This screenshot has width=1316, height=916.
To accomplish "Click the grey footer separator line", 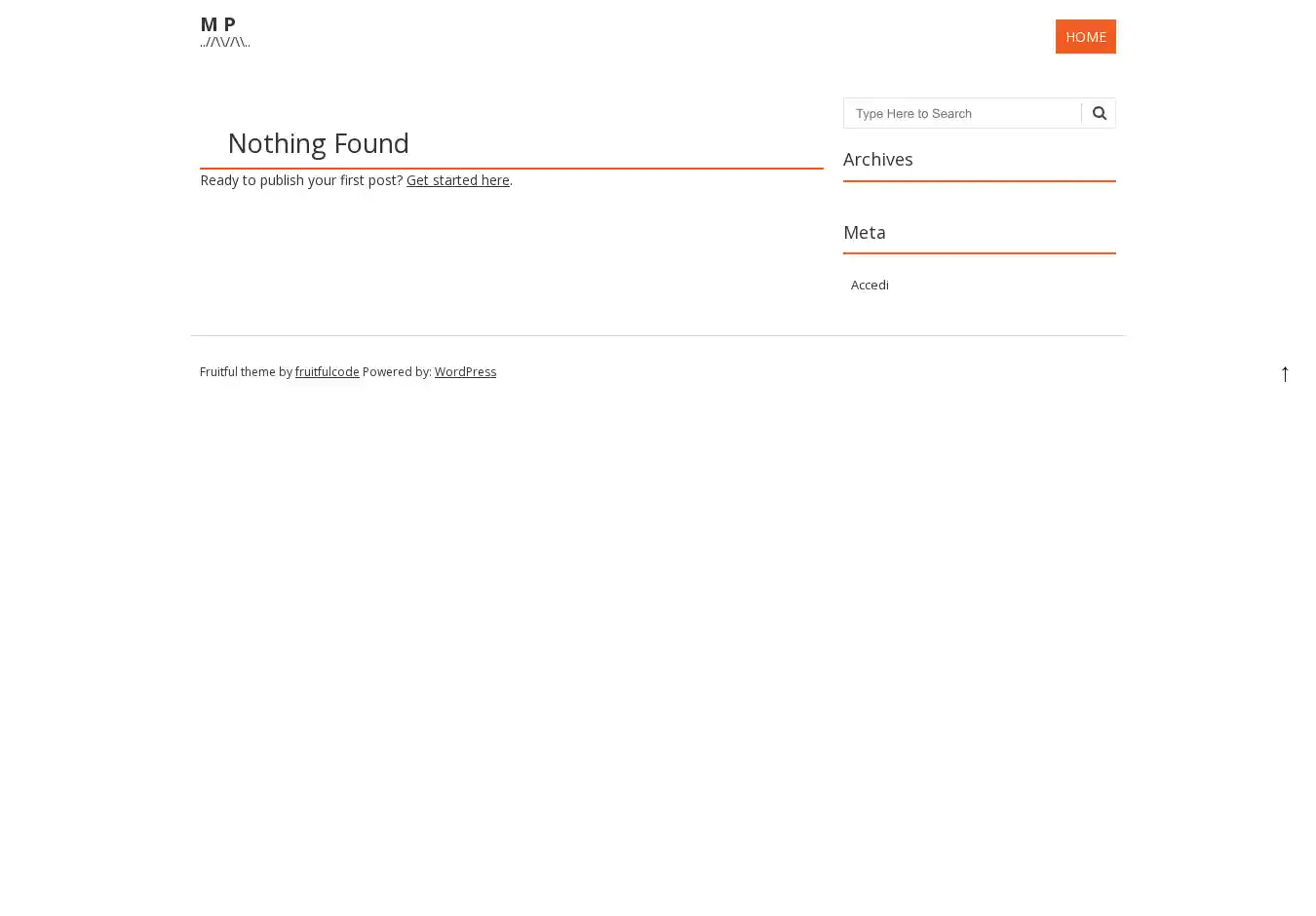I will (x=657, y=335).
